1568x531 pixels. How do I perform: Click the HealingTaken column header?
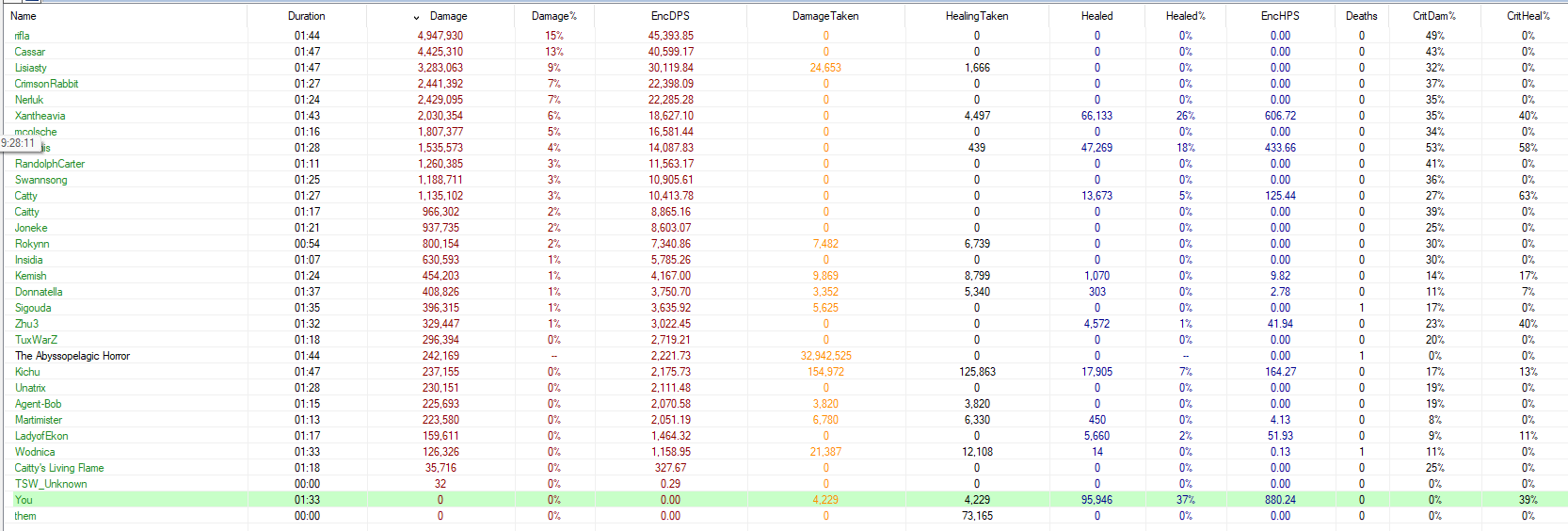point(976,16)
